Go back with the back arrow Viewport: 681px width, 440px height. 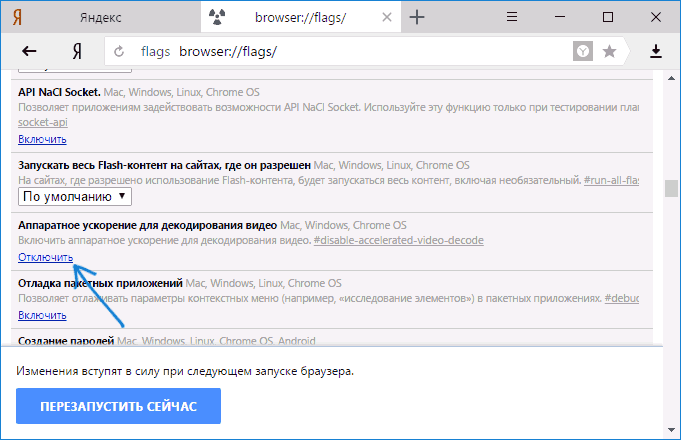click(29, 52)
